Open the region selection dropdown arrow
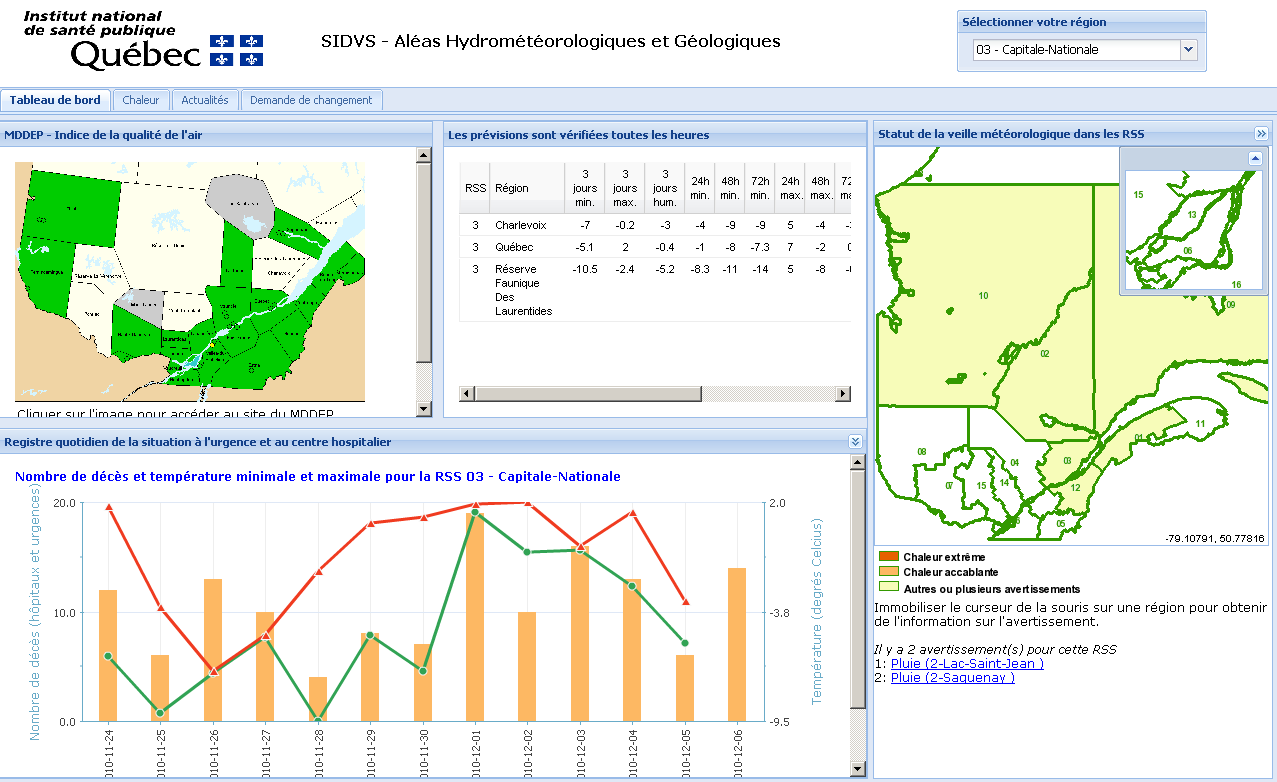The height and width of the screenshot is (782, 1277). 1188,49
